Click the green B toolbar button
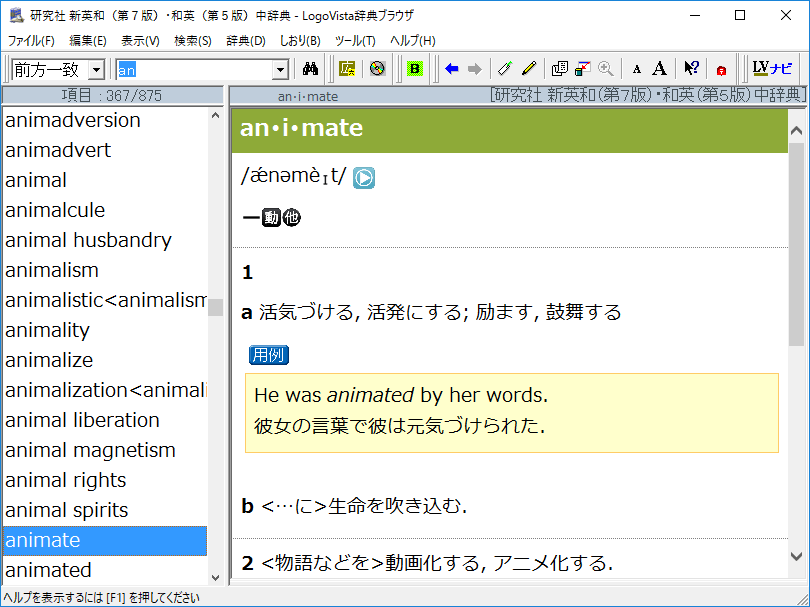This screenshot has width=810, height=607. (x=415, y=69)
